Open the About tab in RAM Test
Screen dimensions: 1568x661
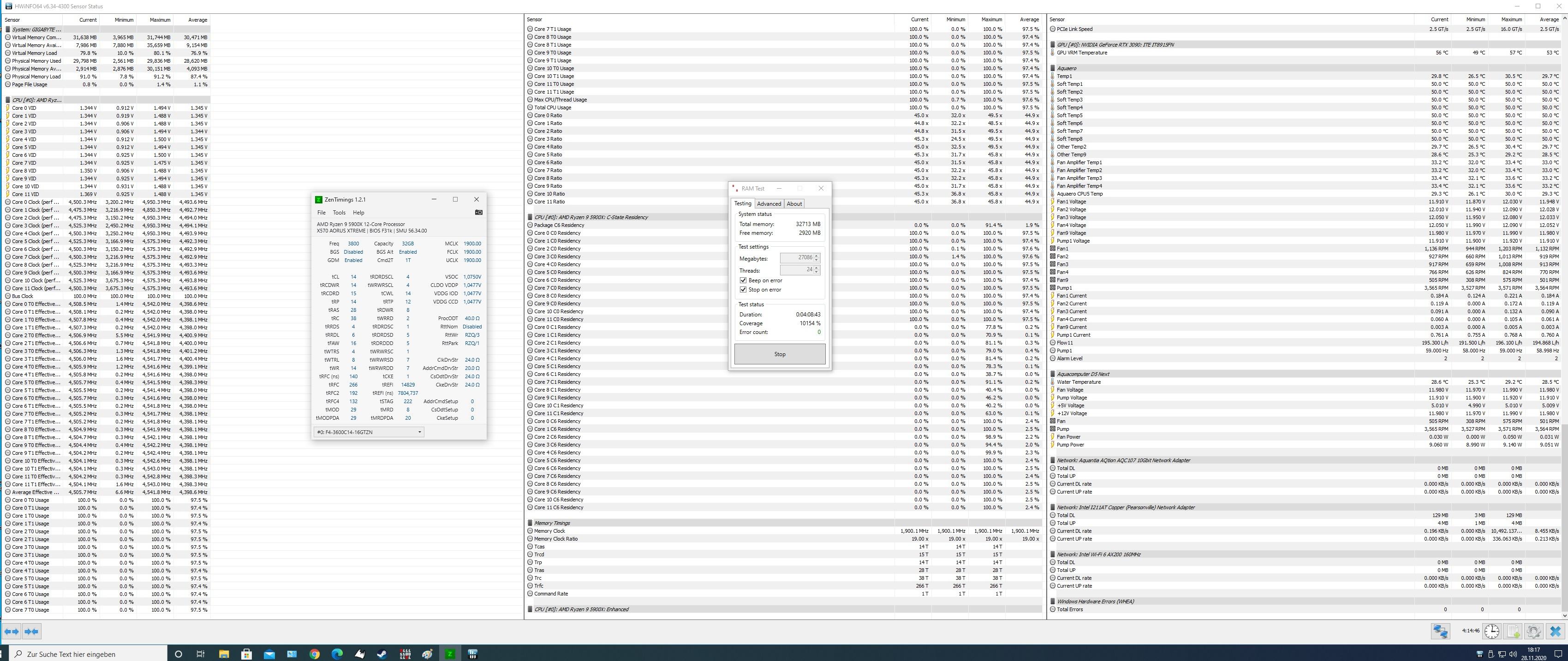tap(794, 204)
